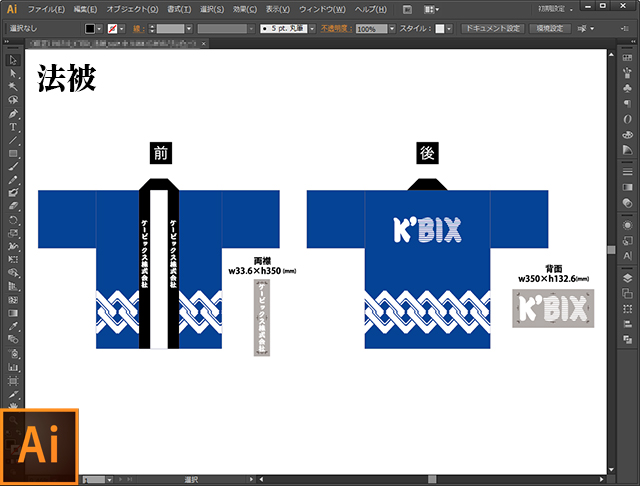
Task: Select the Lasso tool
Action: tap(13, 100)
